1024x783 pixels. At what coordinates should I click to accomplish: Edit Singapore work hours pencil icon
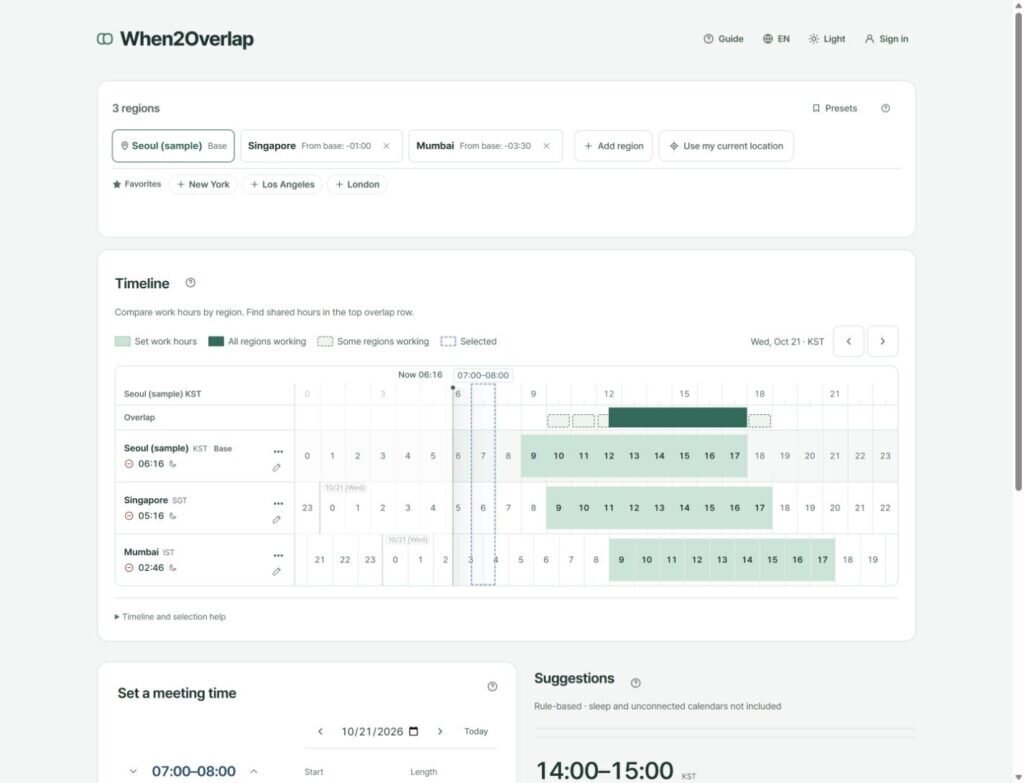tap(277, 520)
